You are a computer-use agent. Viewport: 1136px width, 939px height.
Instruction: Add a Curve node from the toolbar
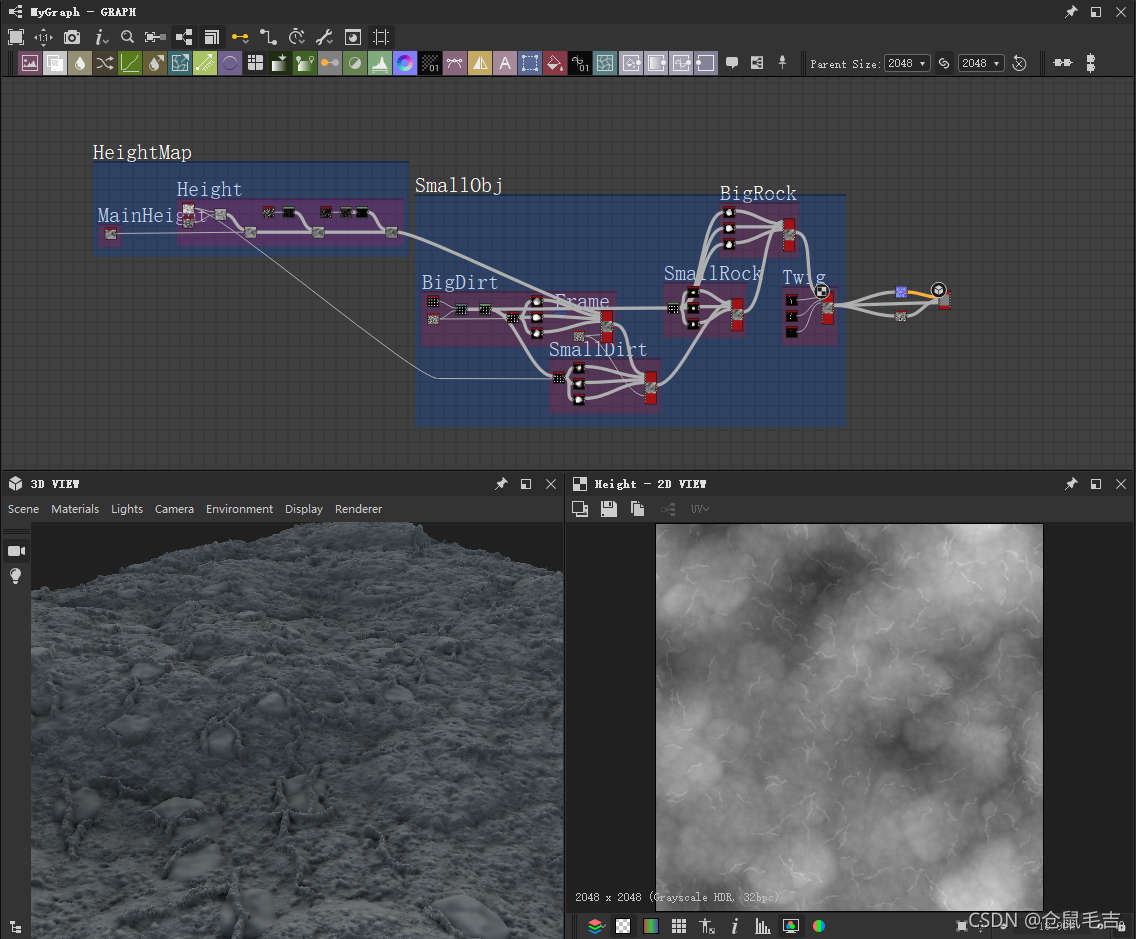[130, 63]
